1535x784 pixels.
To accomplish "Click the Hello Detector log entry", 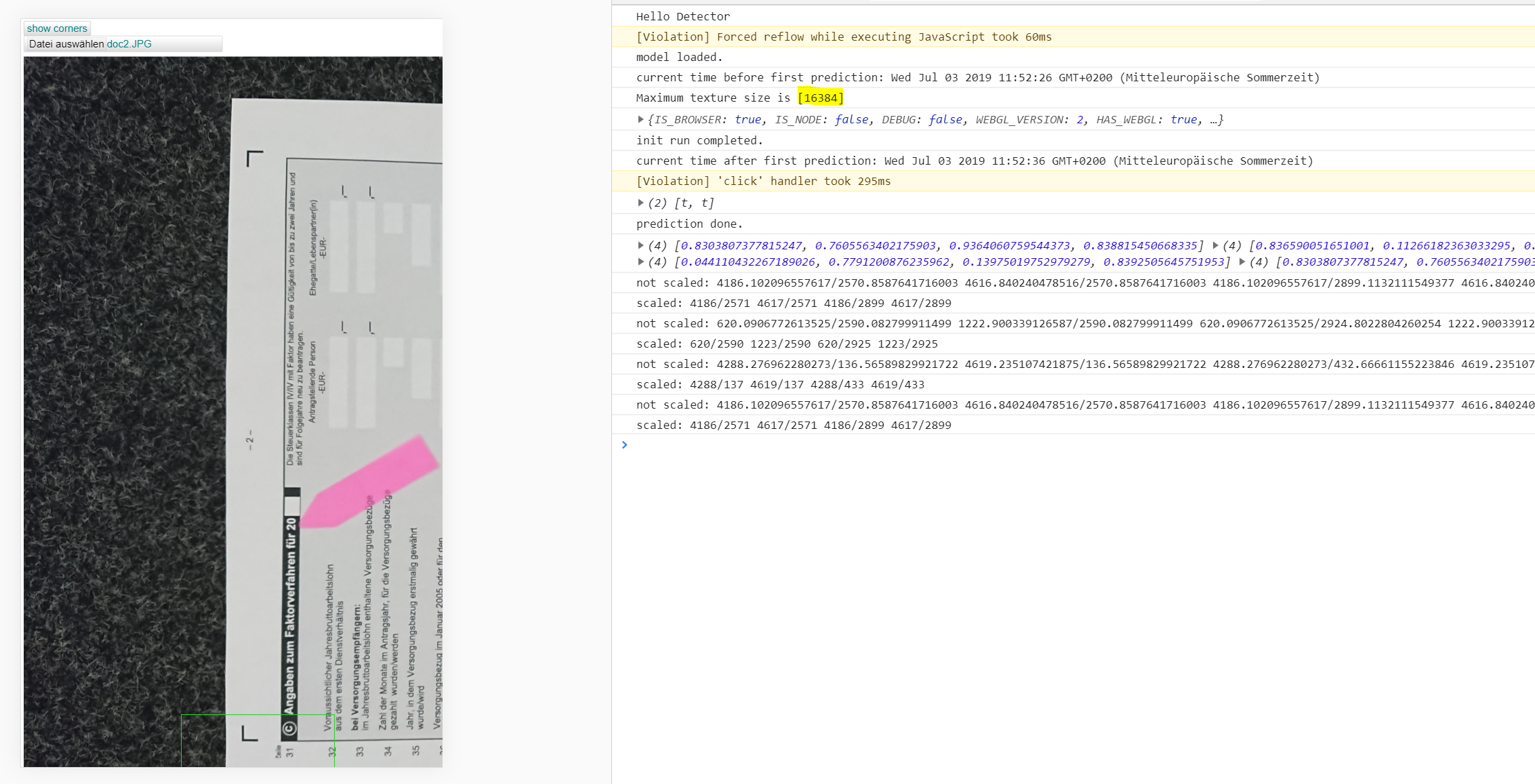I will (682, 16).
